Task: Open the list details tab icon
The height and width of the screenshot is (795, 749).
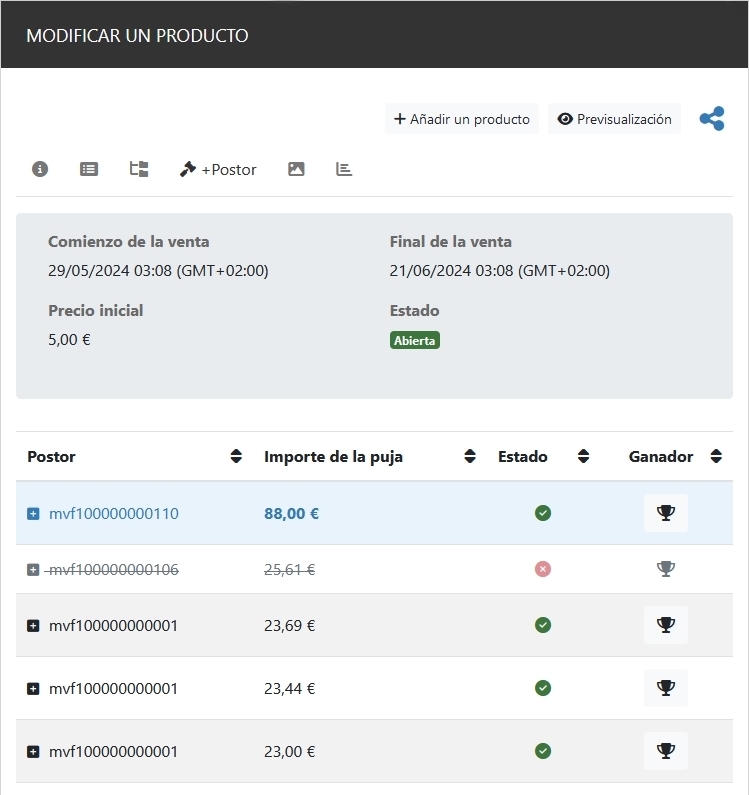Action: [89, 169]
